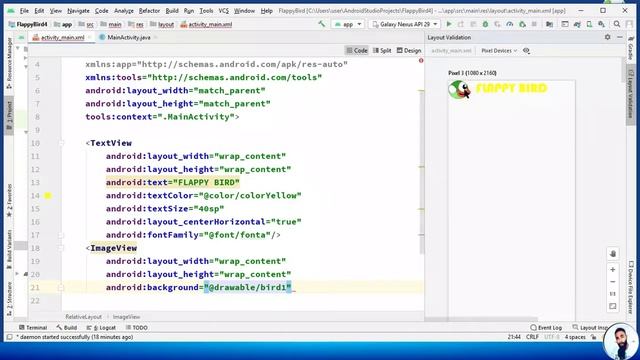640x360 pixels.
Task: Click the 4 spaces indent status entry
Action: [x=575, y=337]
